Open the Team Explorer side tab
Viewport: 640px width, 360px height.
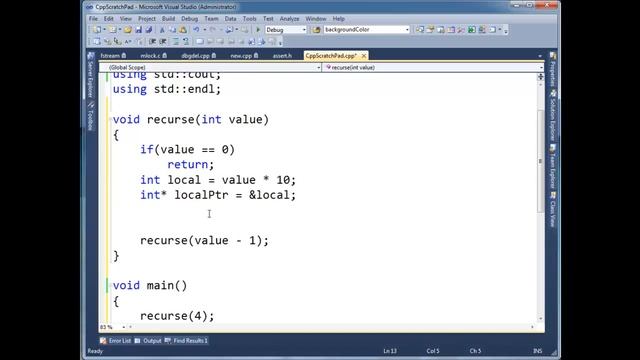pyautogui.click(x=553, y=167)
